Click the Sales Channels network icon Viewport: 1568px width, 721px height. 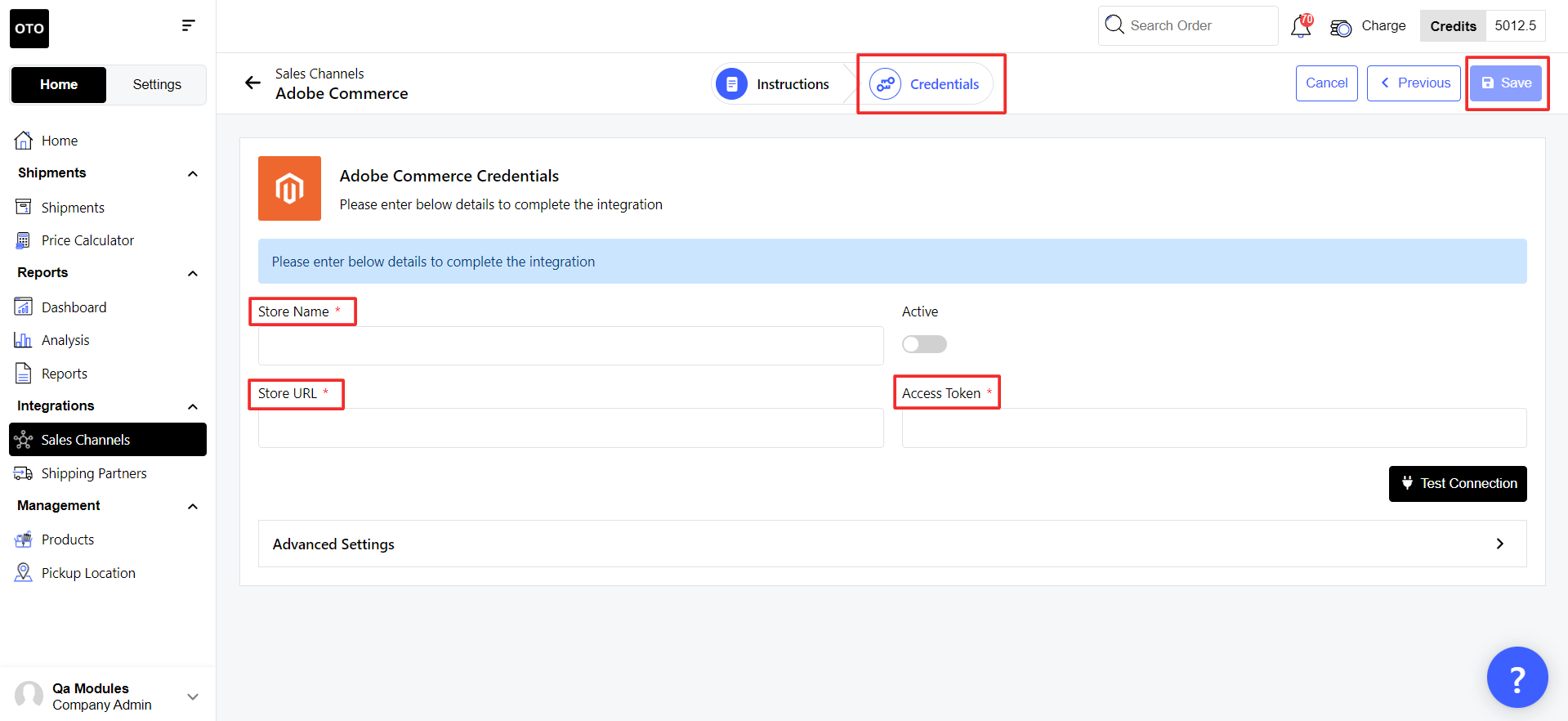pyautogui.click(x=24, y=440)
